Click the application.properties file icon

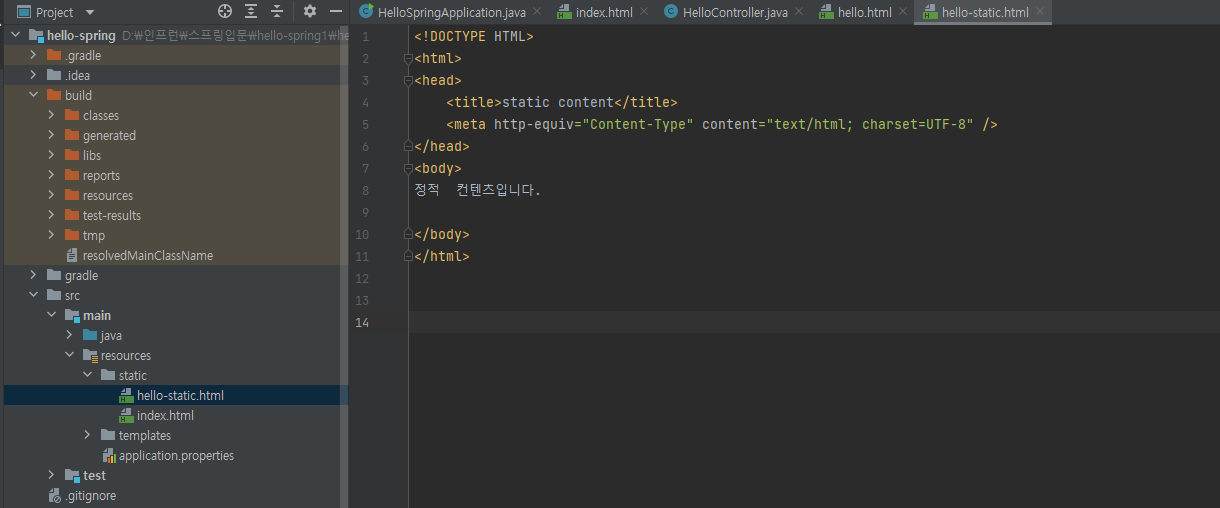(x=109, y=455)
